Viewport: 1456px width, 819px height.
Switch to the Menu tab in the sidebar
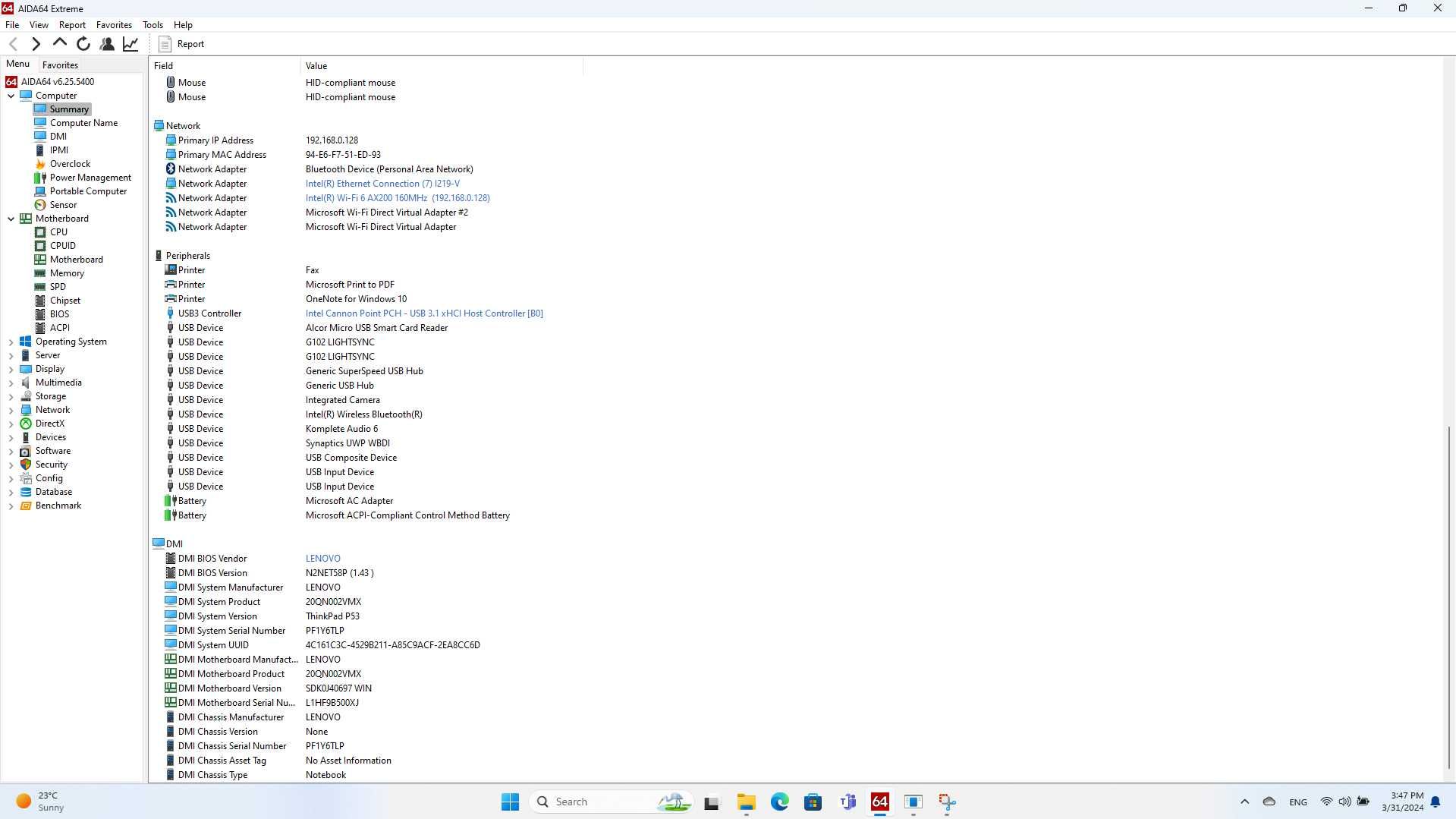click(x=17, y=65)
